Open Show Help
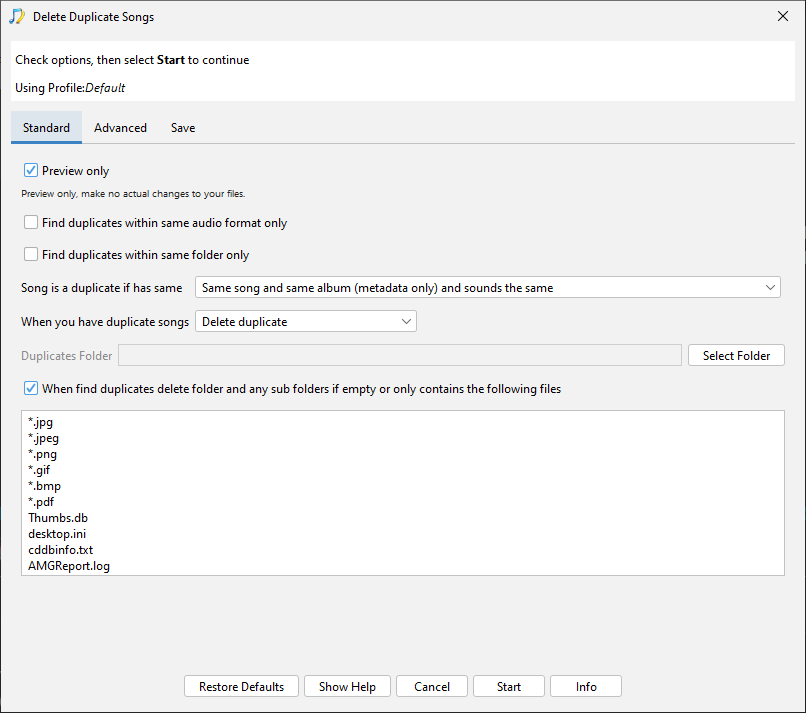Image resolution: width=806 pixels, height=713 pixels. coord(347,686)
